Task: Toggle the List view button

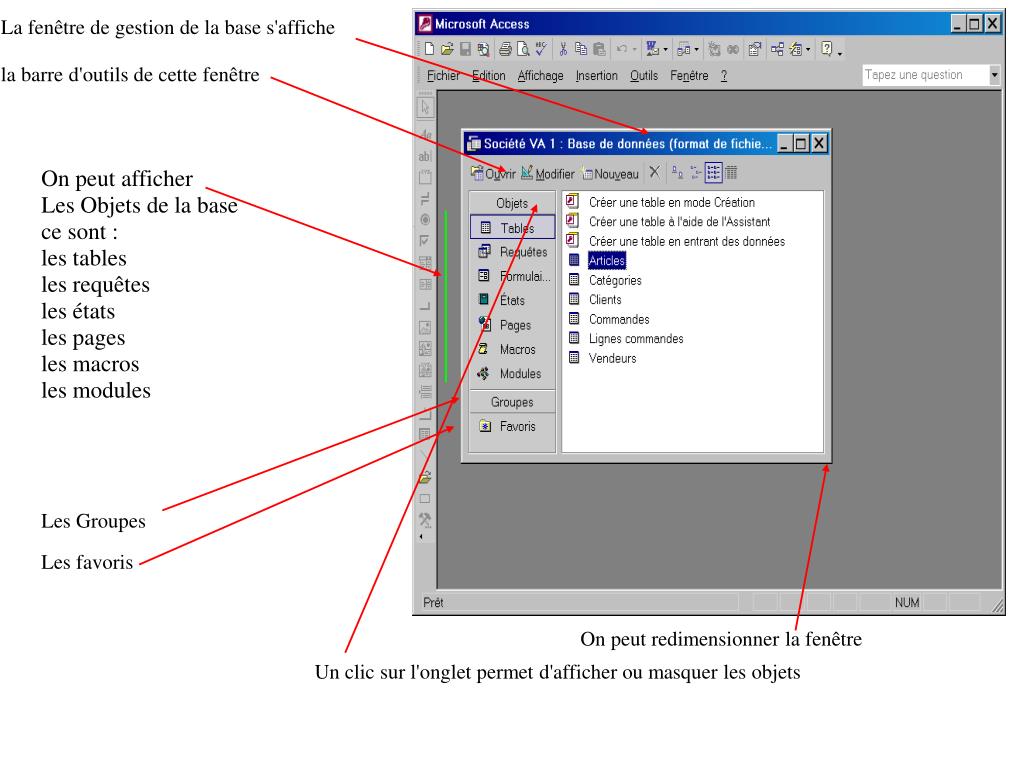Action: [x=713, y=173]
